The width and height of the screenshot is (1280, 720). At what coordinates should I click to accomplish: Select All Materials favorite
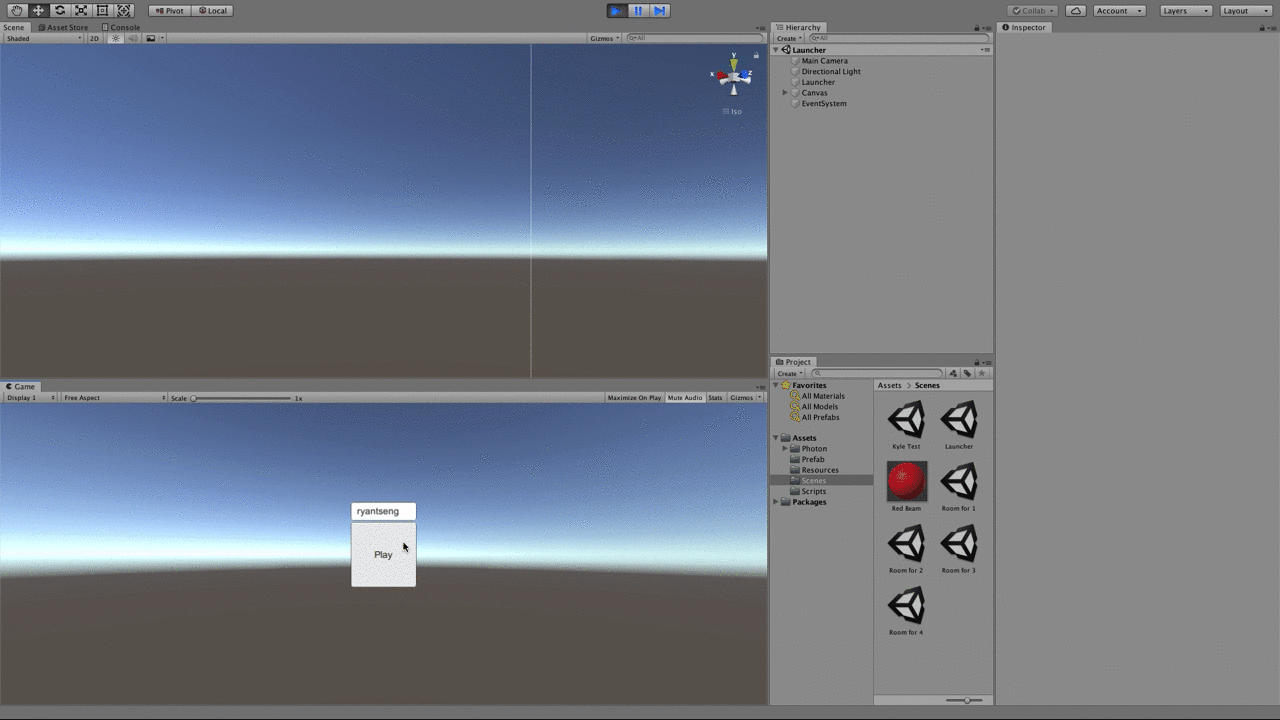pyautogui.click(x=822, y=396)
